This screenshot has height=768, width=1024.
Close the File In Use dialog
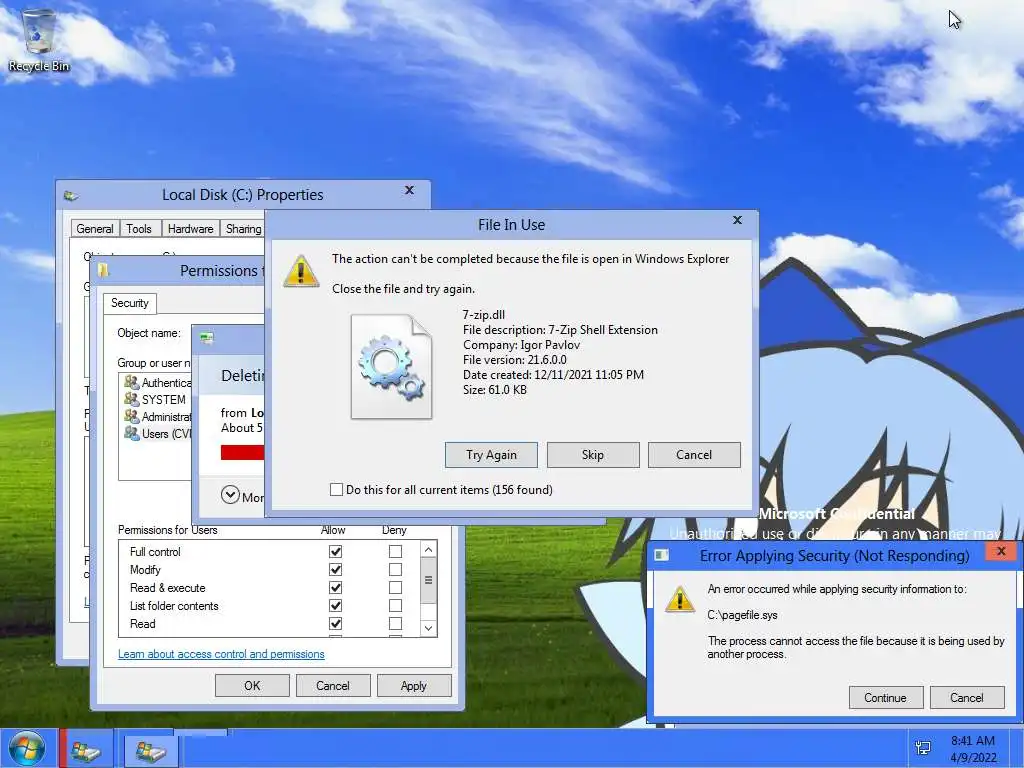click(737, 220)
